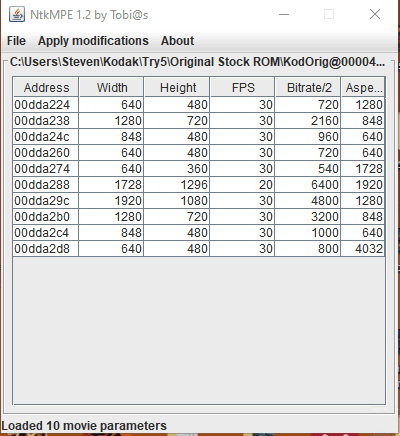
Task: Select address cell 00dda274
Action: coord(46,169)
